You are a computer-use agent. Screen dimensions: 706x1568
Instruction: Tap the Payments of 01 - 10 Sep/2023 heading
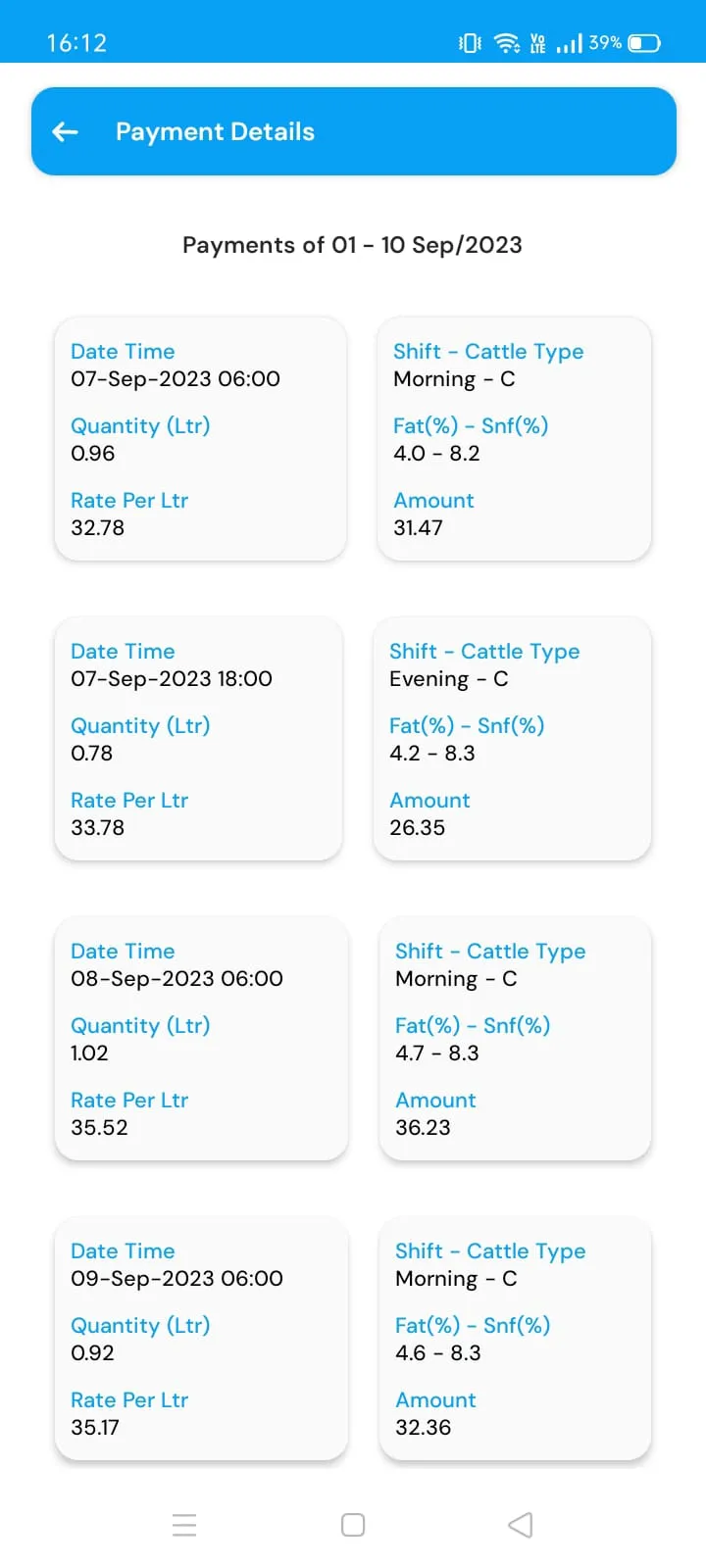(x=352, y=245)
